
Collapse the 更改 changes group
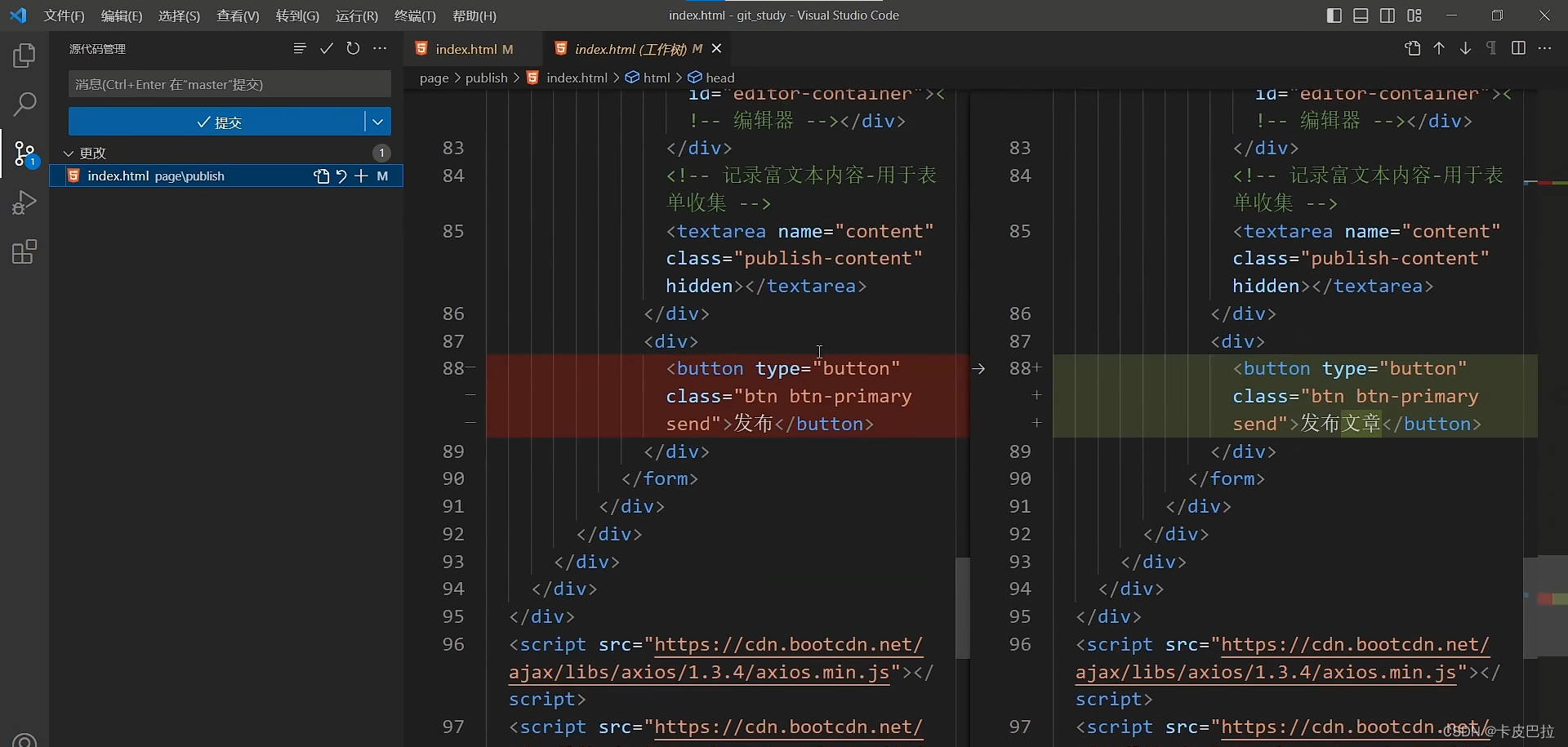tap(69, 153)
